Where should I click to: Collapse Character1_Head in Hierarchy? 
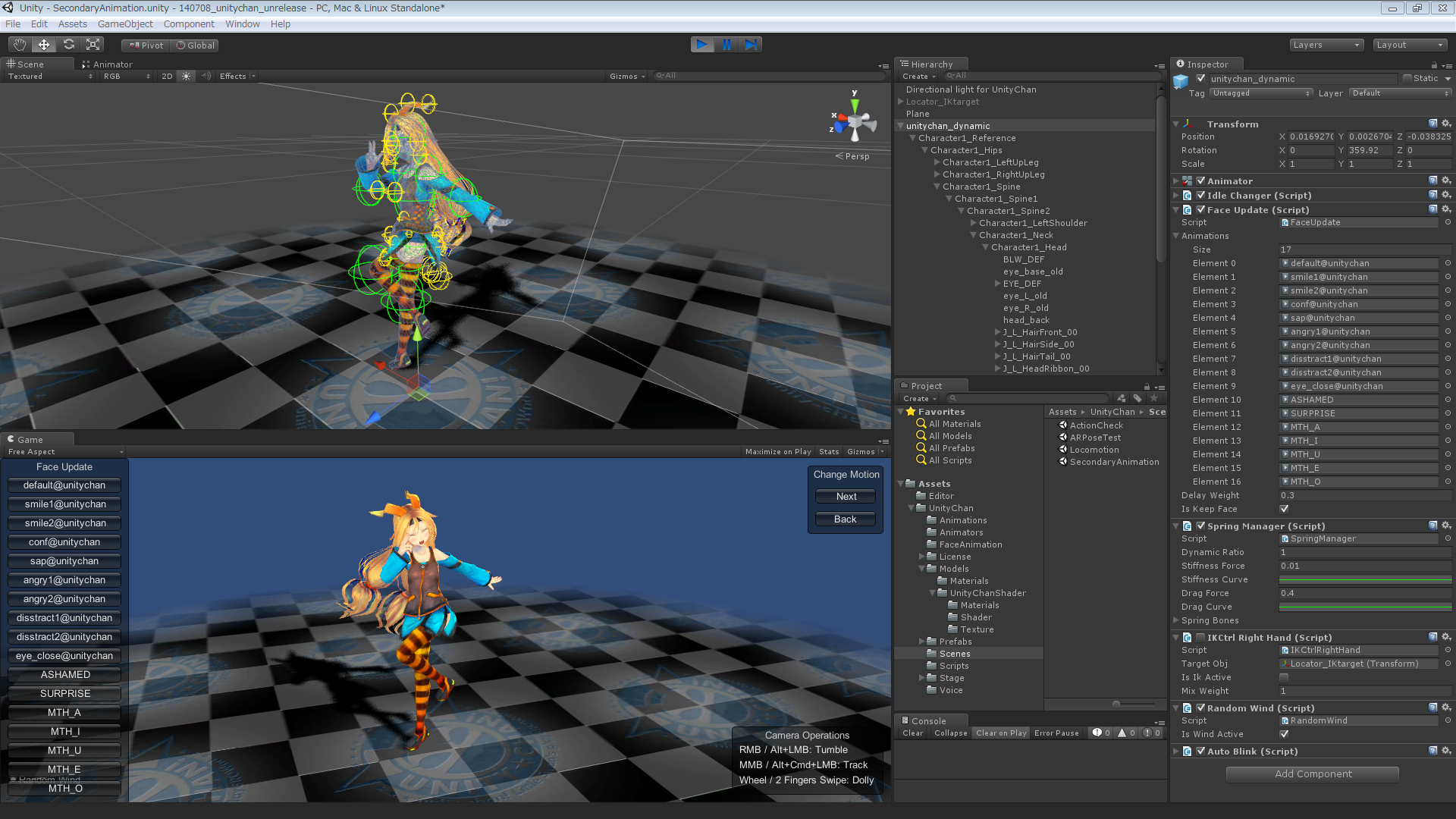pos(986,247)
